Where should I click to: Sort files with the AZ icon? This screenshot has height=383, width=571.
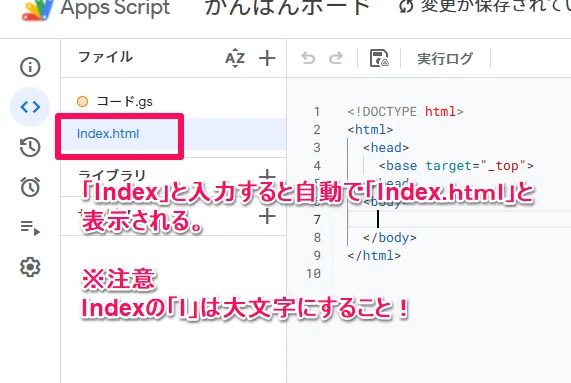click(235, 58)
